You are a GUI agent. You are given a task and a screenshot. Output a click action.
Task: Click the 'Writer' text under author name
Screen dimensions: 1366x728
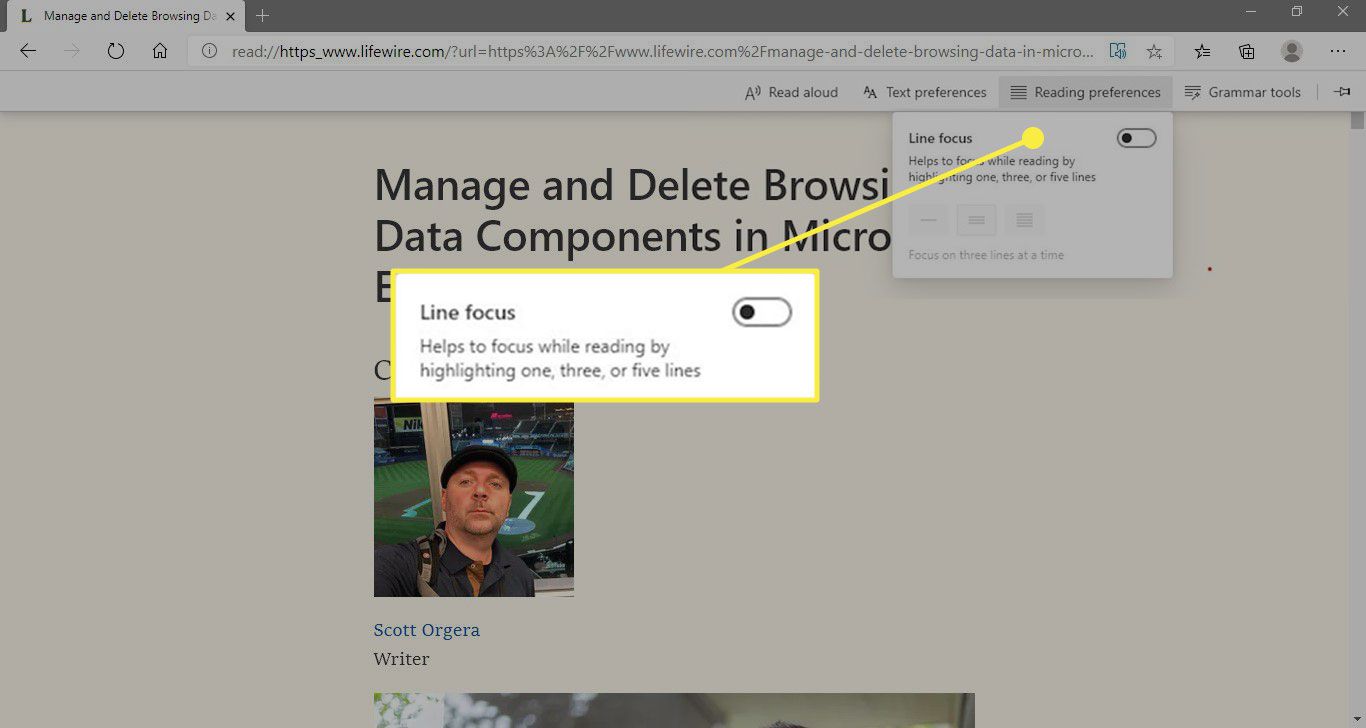401,659
